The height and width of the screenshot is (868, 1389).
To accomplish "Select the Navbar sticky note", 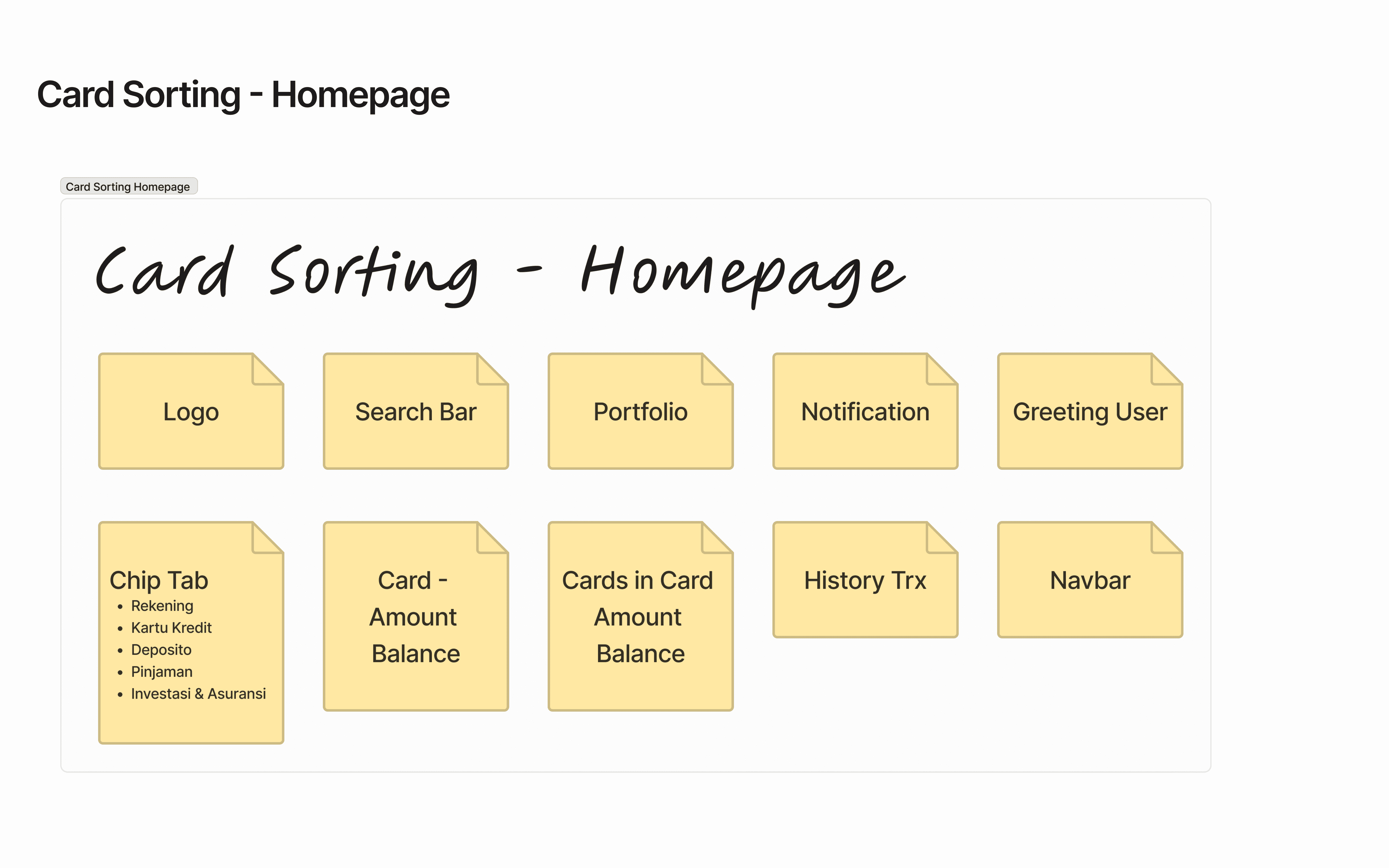I will (1089, 580).
